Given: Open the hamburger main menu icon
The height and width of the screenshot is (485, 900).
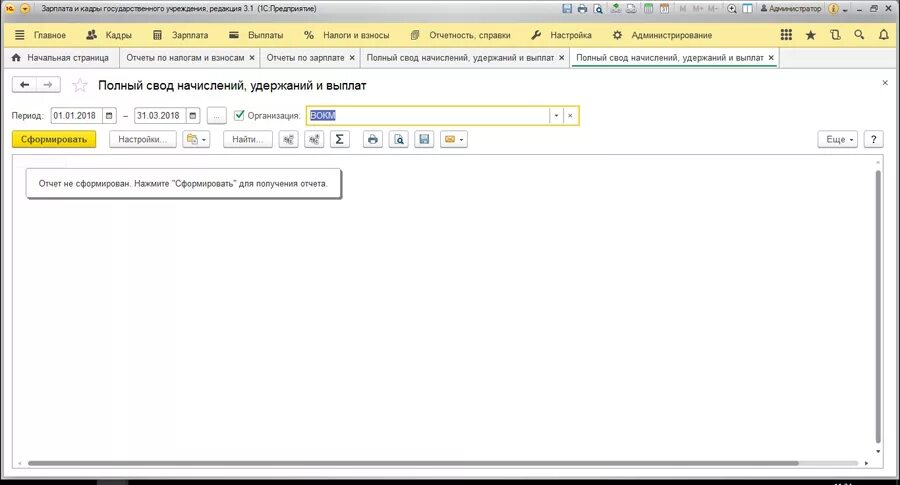Looking at the screenshot, I should coord(20,35).
